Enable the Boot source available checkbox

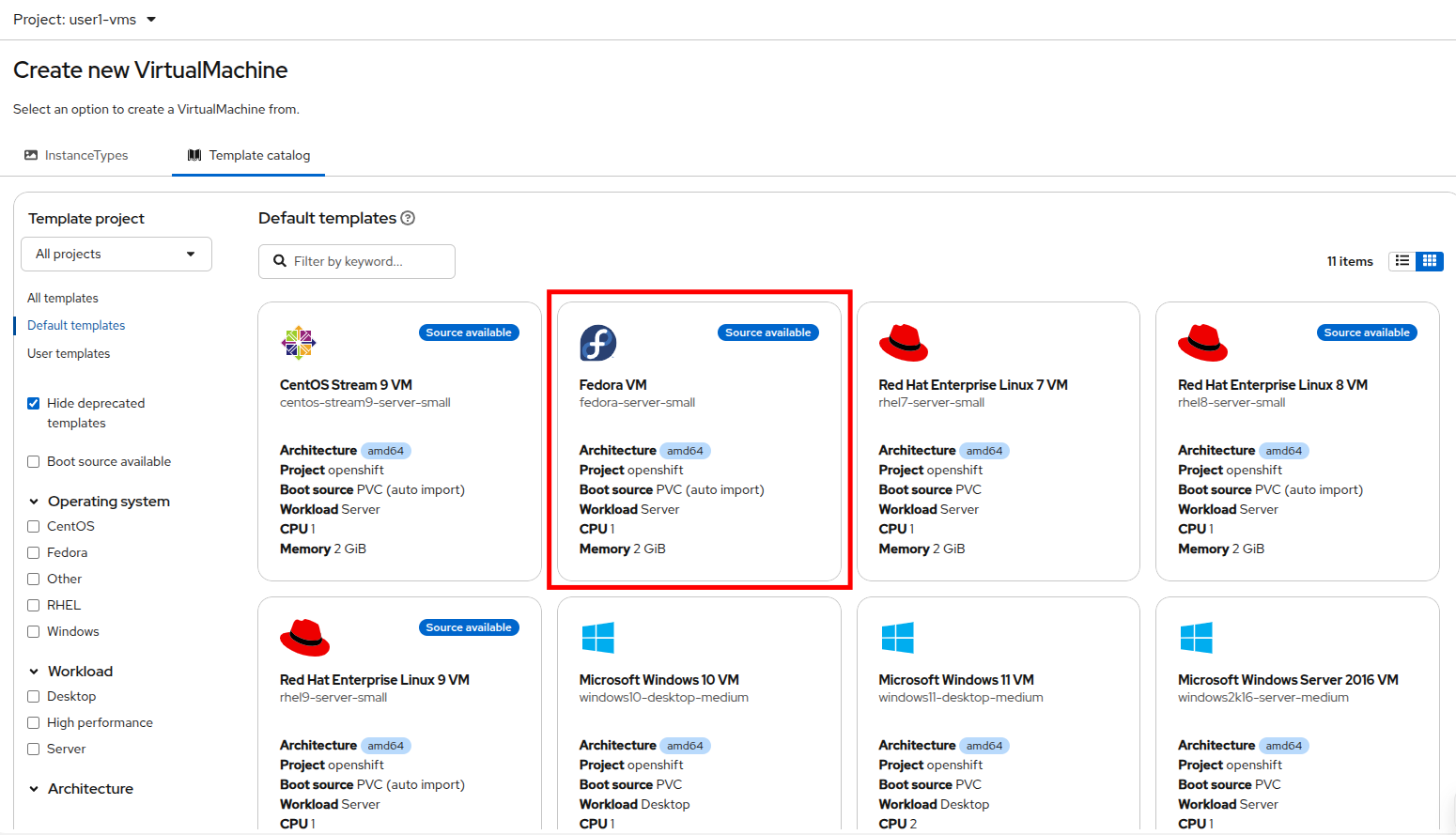[34, 462]
